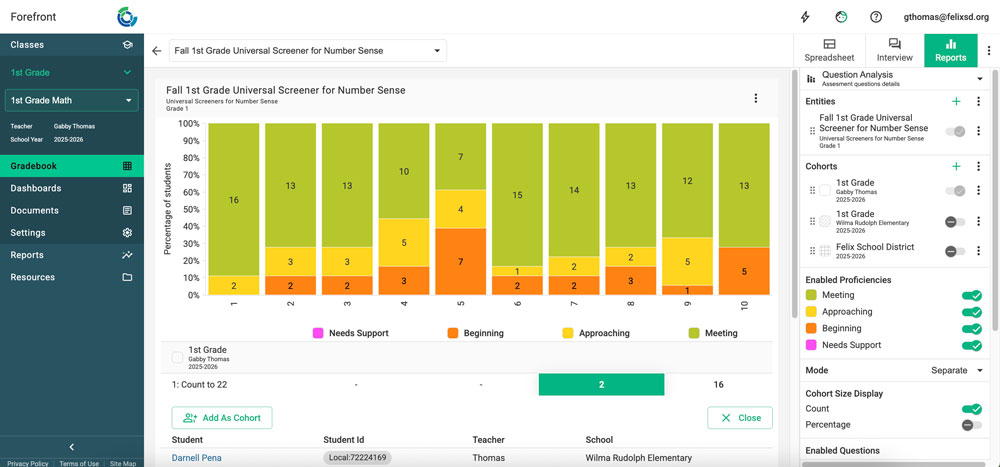
Task: Open Darnell Pena student link
Action: 196,458
